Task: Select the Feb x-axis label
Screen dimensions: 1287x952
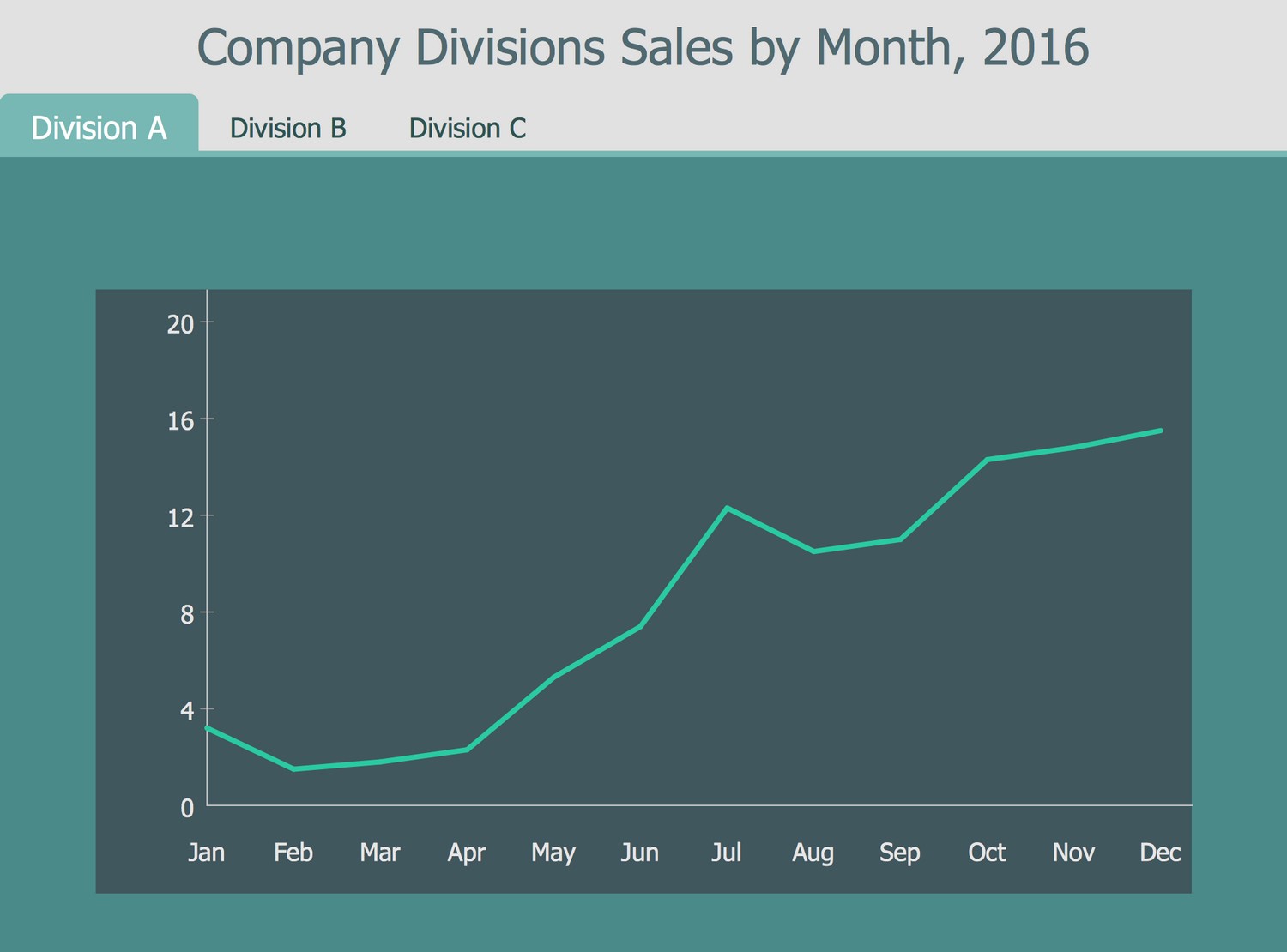Action: tap(293, 853)
